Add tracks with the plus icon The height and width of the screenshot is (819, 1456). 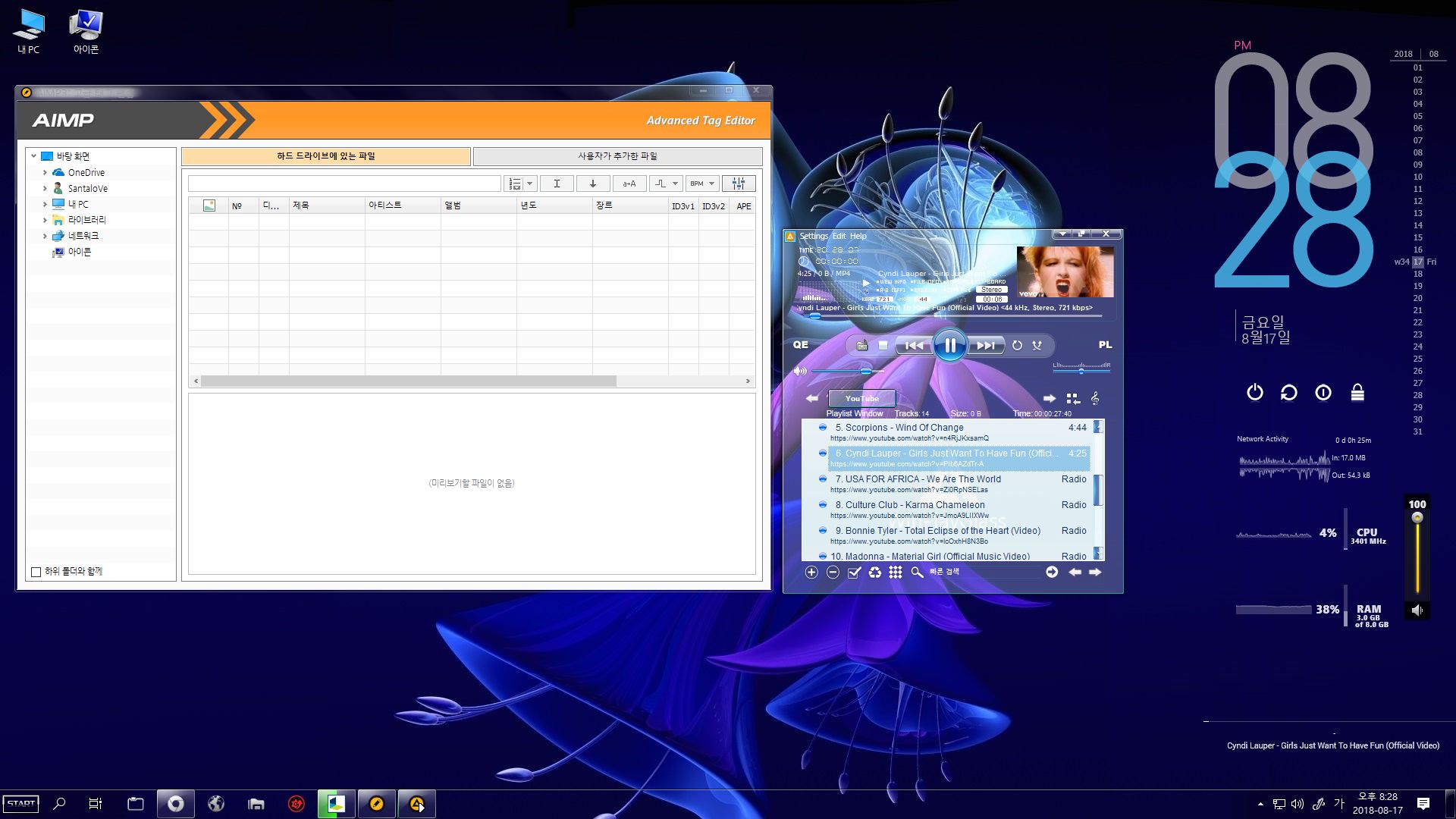pos(811,573)
